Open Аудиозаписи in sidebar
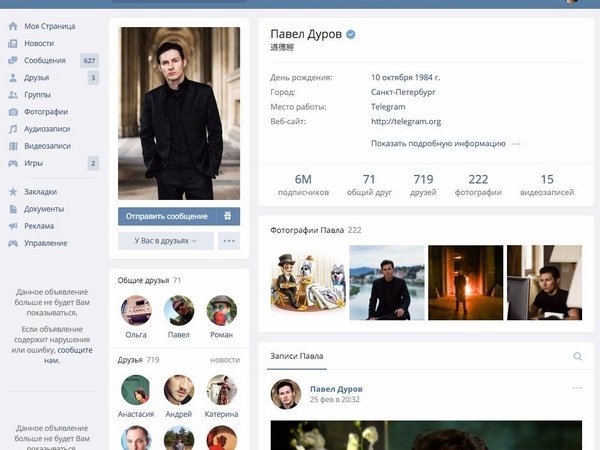The image size is (600, 450). tap(47, 129)
